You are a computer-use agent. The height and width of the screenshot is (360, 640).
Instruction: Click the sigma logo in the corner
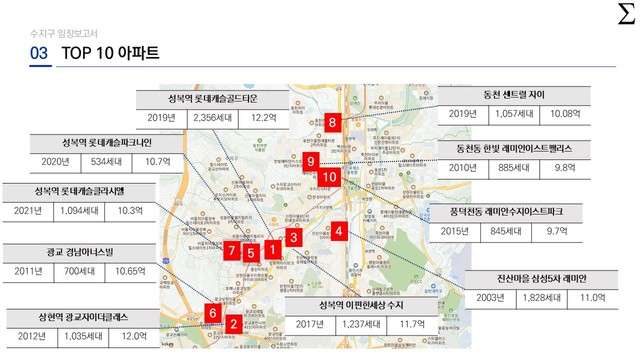pos(626,13)
